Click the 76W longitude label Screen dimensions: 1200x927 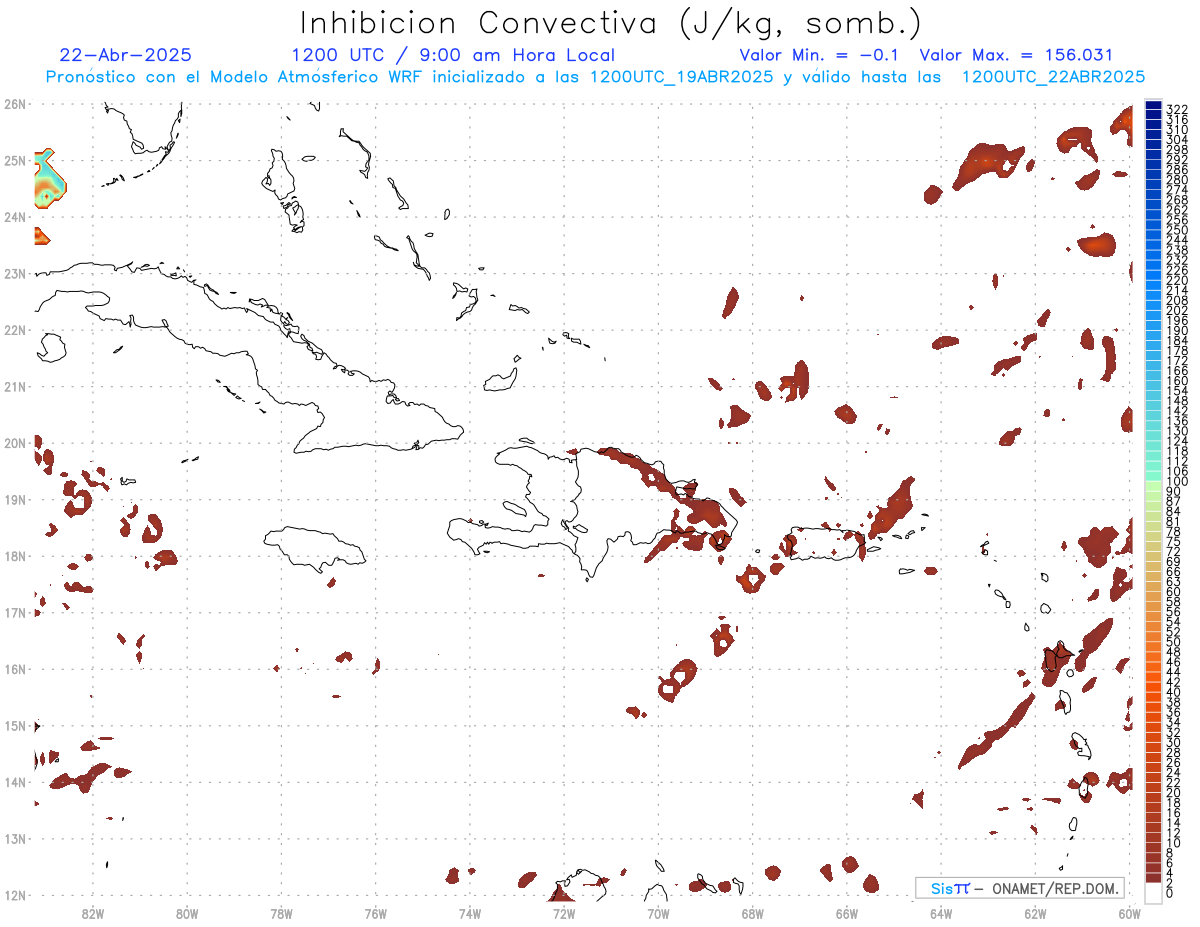(376, 913)
